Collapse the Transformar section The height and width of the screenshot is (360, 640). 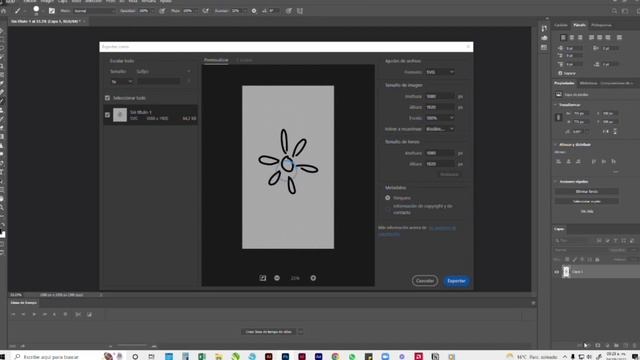(x=556, y=105)
